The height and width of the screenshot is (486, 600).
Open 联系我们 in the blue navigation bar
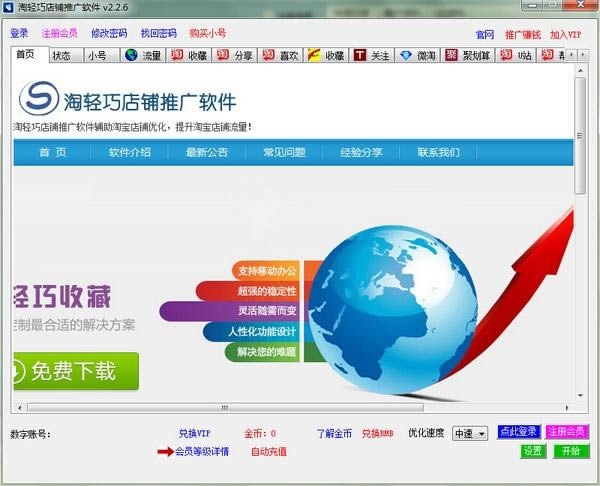coord(439,152)
